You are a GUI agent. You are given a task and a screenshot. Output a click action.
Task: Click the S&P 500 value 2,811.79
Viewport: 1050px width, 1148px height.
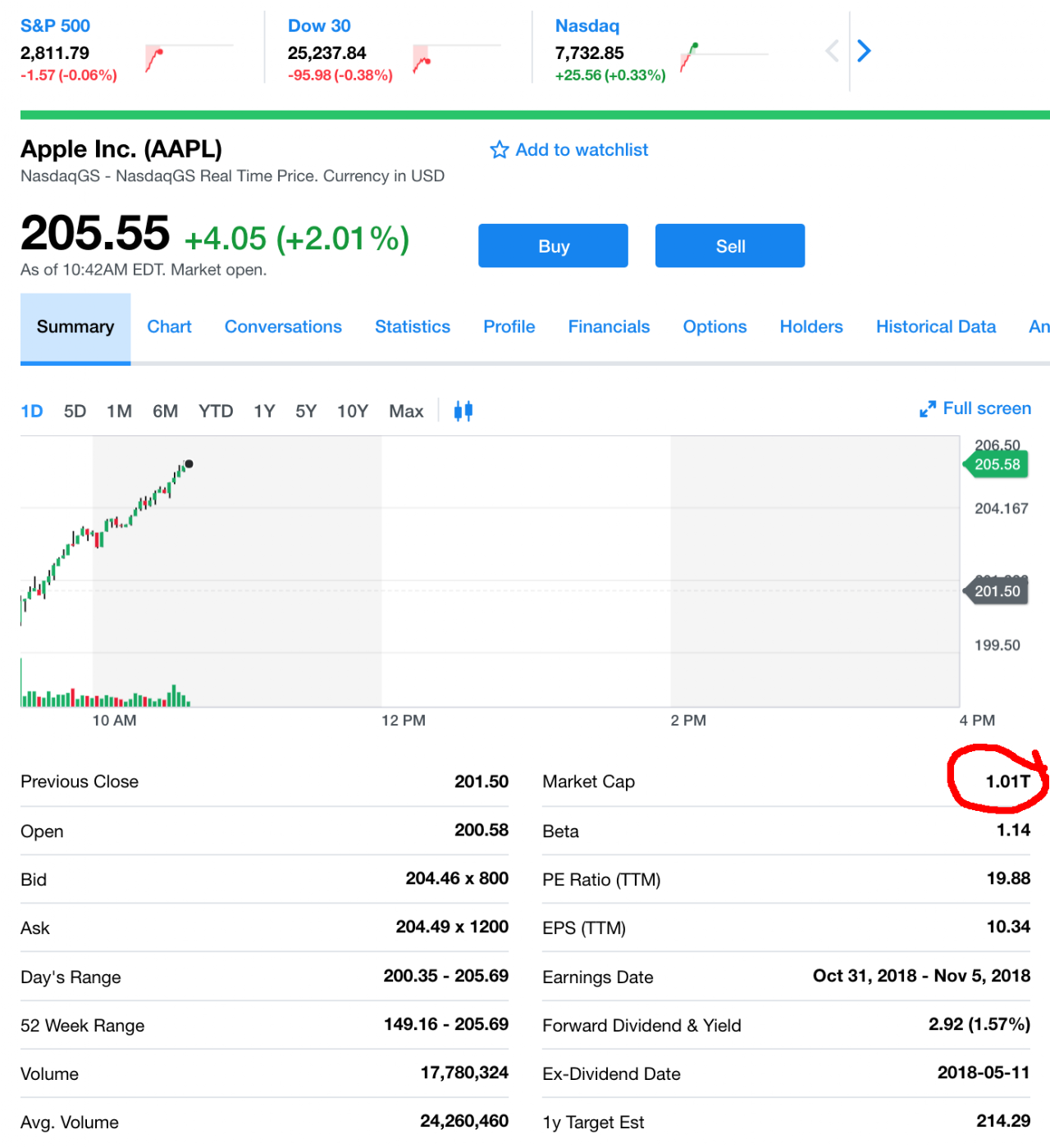pos(55,53)
